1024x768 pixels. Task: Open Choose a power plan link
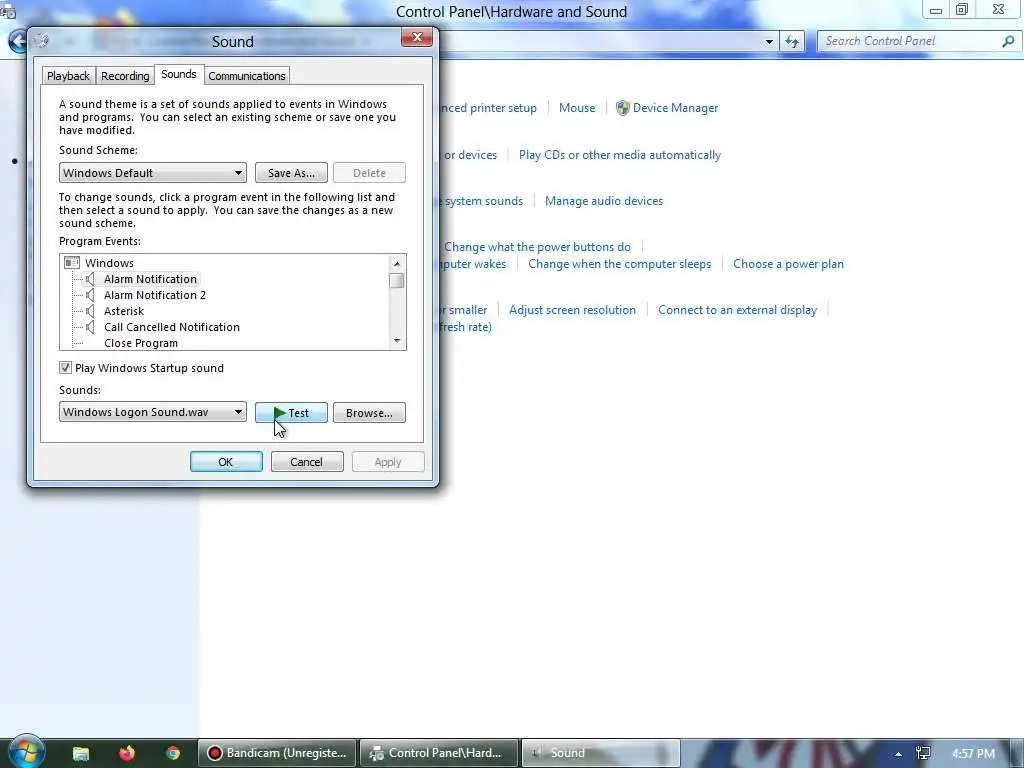pyautogui.click(x=788, y=264)
